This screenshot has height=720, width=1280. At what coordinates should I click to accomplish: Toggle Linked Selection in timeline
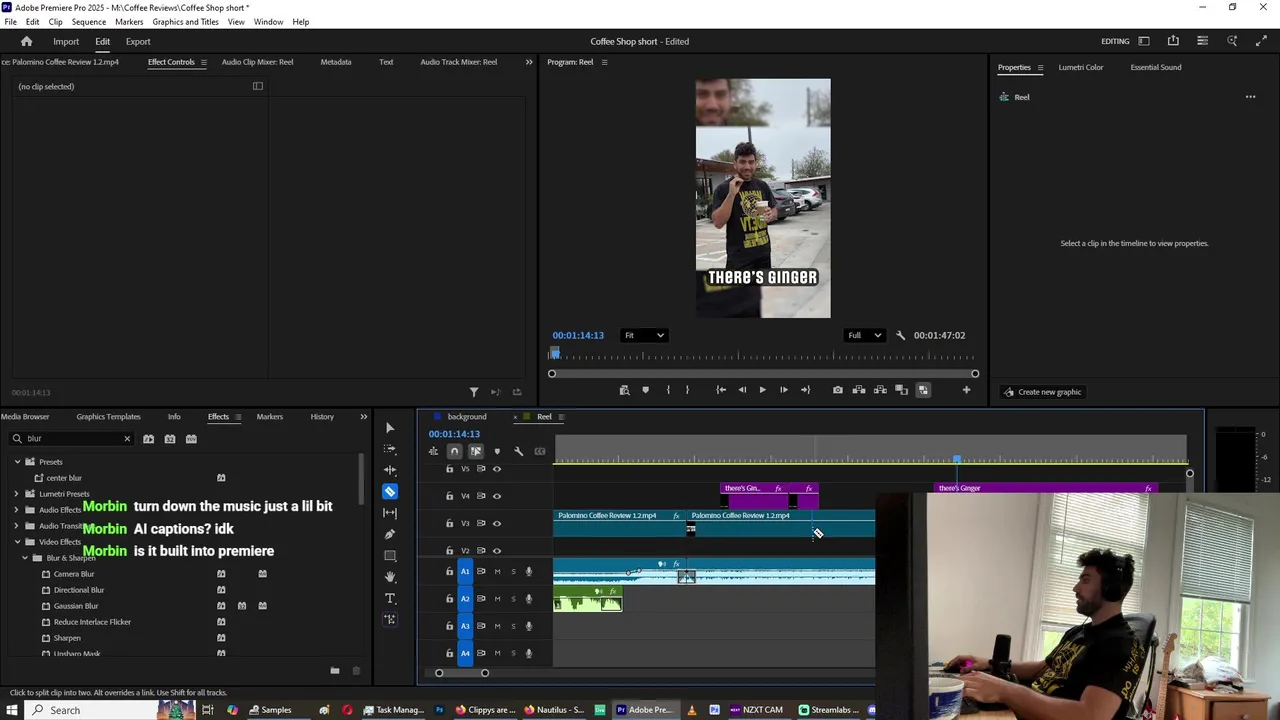[x=476, y=451]
